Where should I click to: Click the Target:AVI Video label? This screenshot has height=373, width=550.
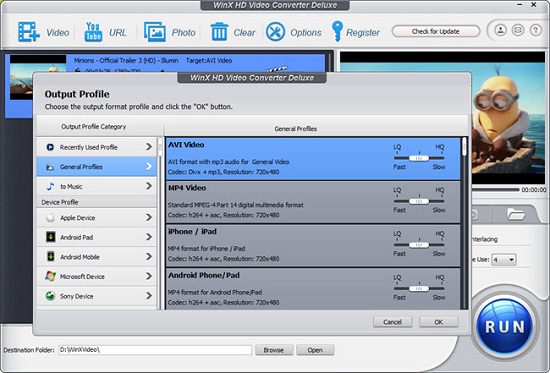tap(209, 60)
